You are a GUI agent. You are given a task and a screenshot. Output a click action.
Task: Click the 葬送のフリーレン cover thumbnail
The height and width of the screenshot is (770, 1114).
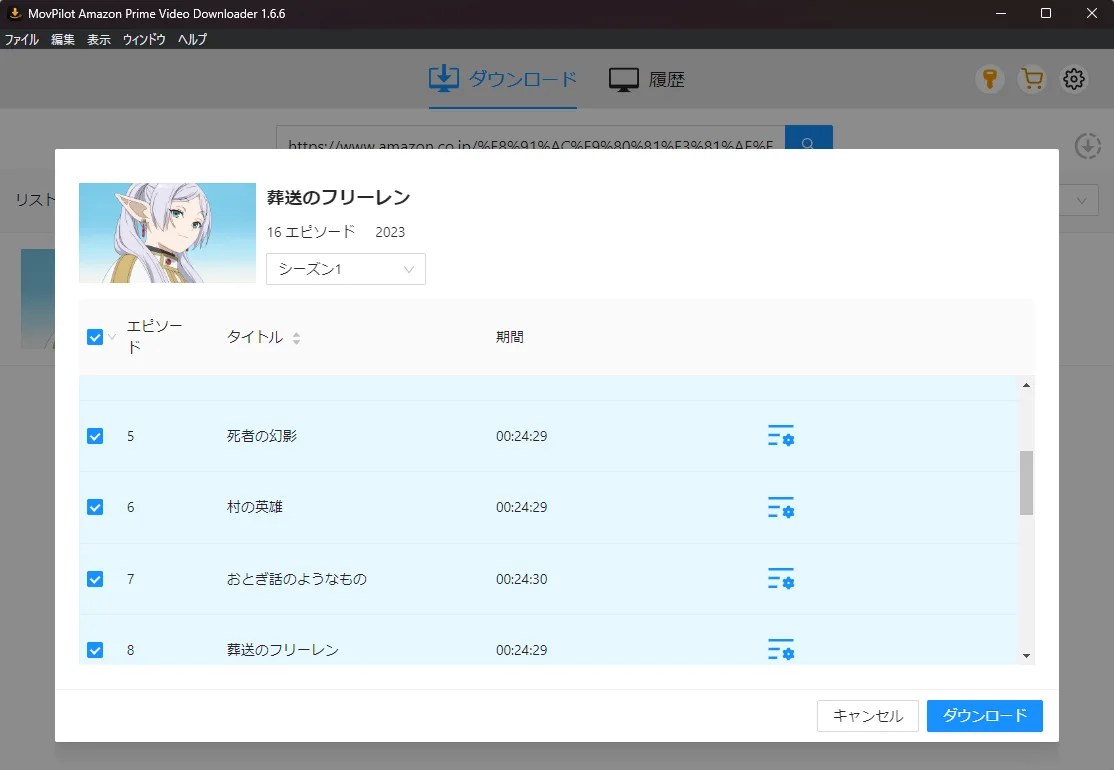click(167, 233)
